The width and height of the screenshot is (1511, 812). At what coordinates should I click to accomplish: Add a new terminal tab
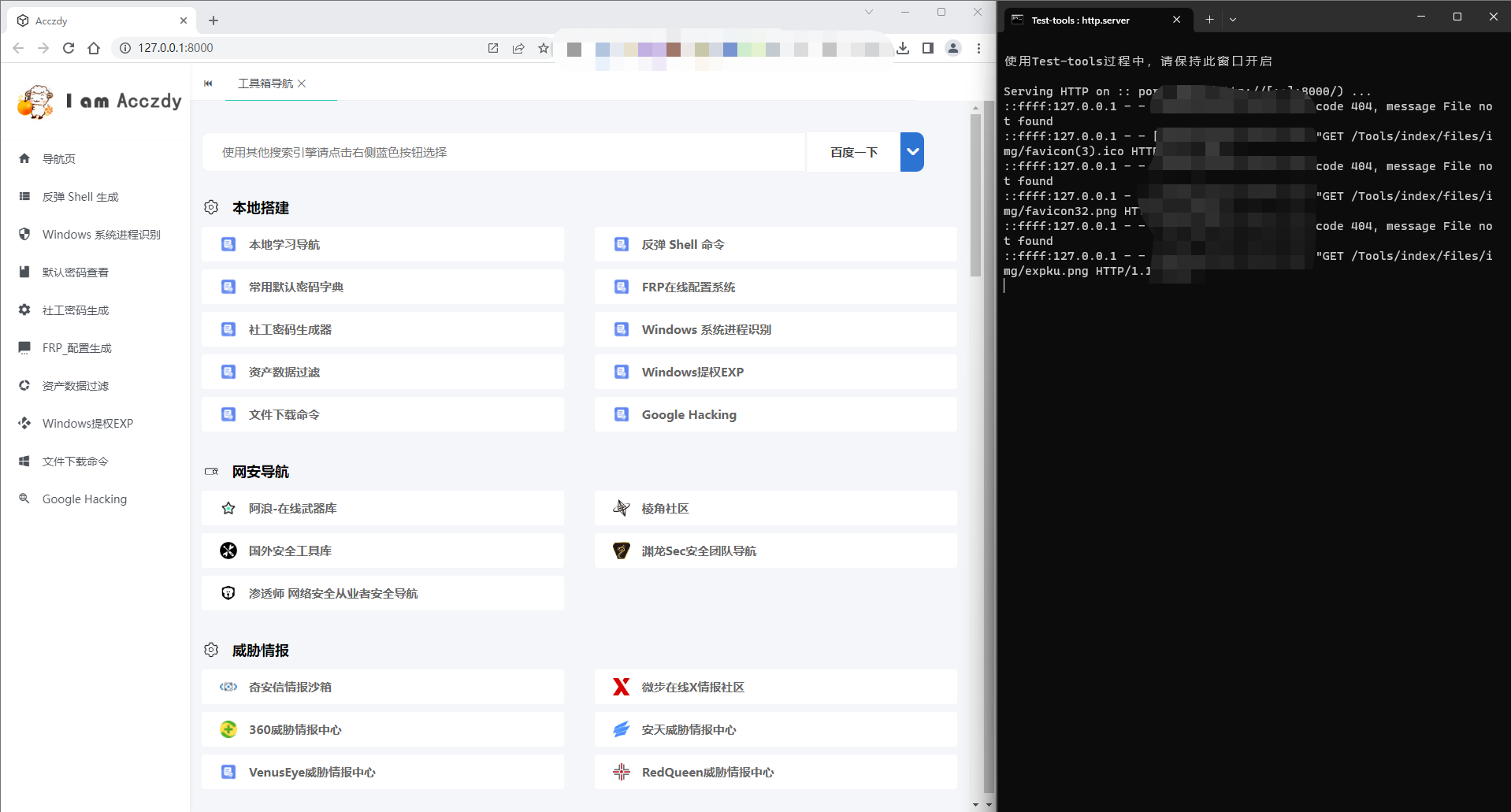(x=1209, y=20)
